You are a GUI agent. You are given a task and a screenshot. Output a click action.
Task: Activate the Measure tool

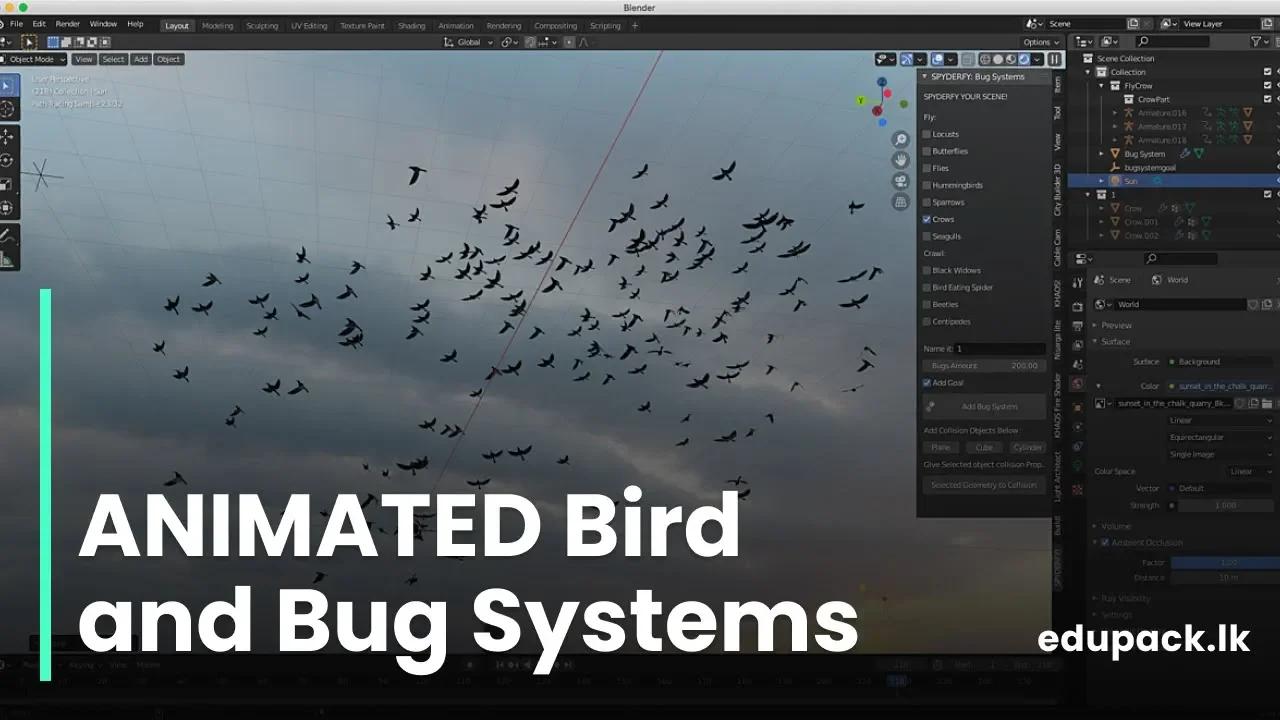tap(8, 261)
